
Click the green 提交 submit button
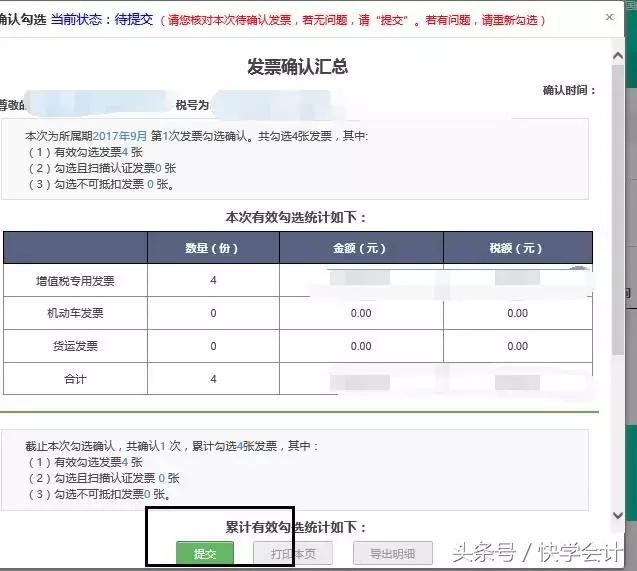205,553
